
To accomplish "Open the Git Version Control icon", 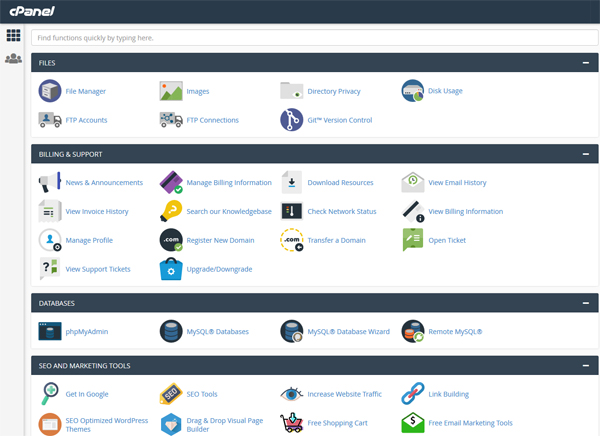I will pyautogui.click(x=292, y=120).
